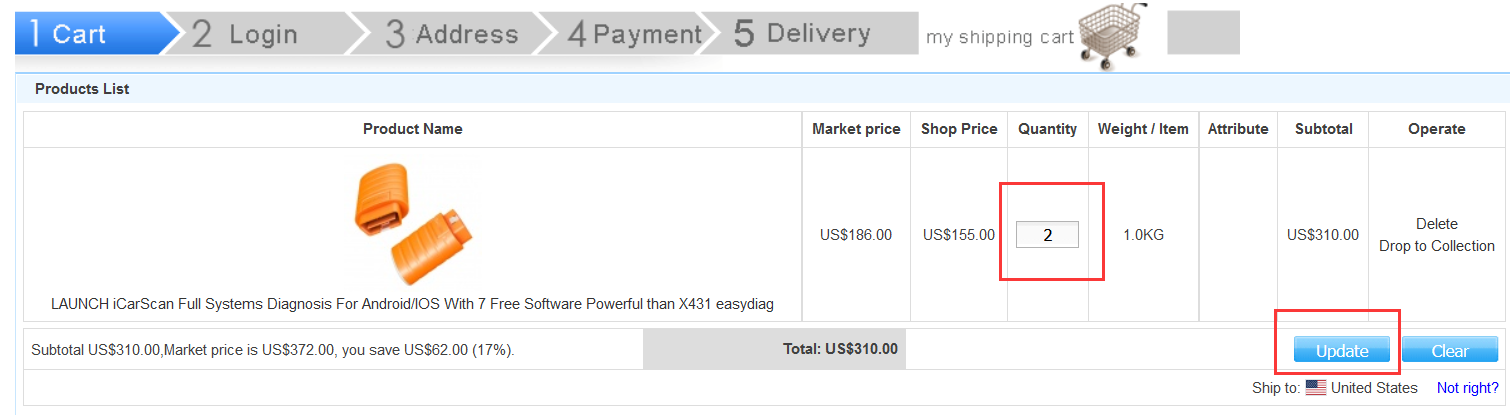
Task: Go to the 1 Cart step
Action: (88, 34)
